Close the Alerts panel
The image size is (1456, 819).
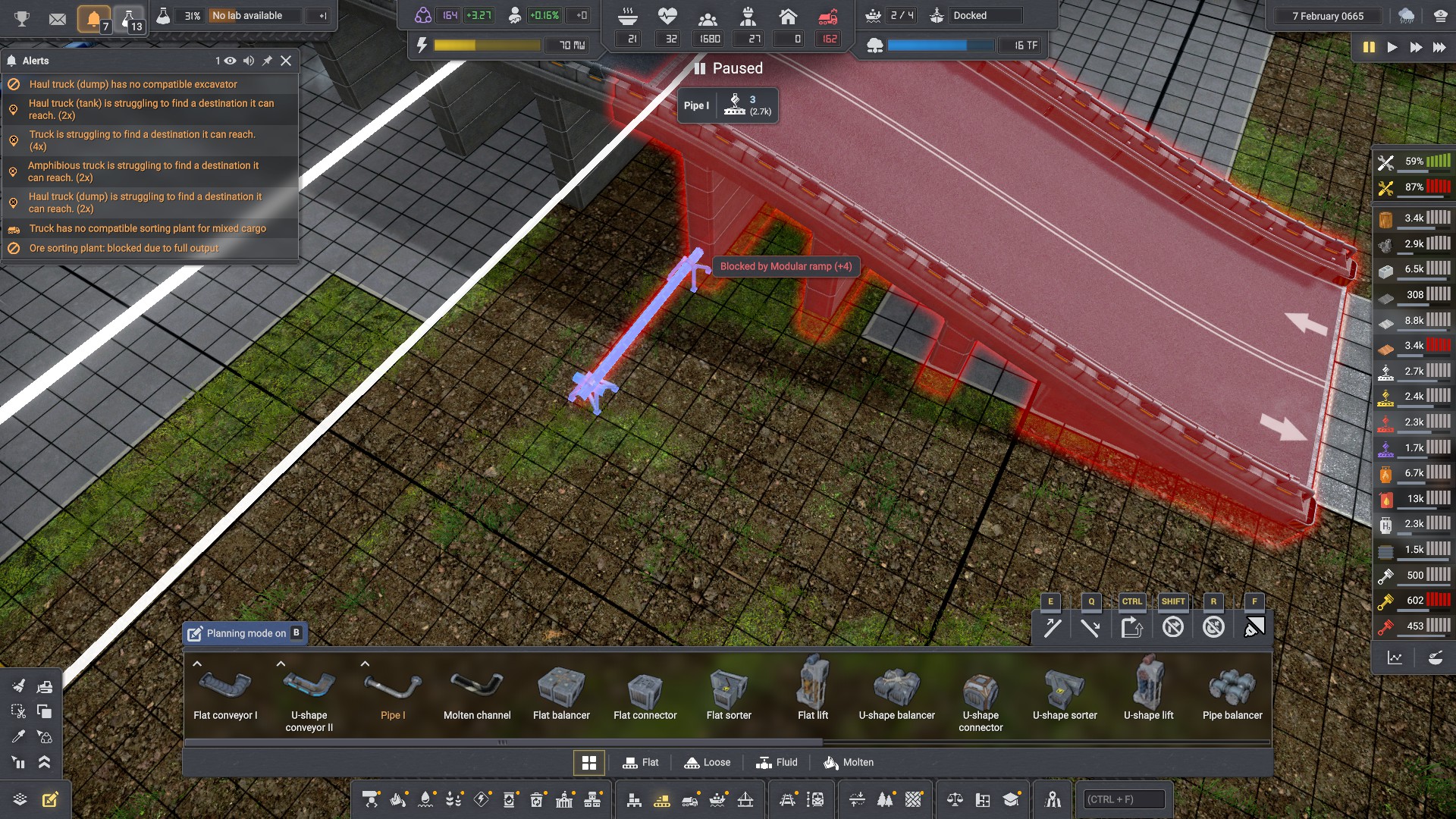286,61
